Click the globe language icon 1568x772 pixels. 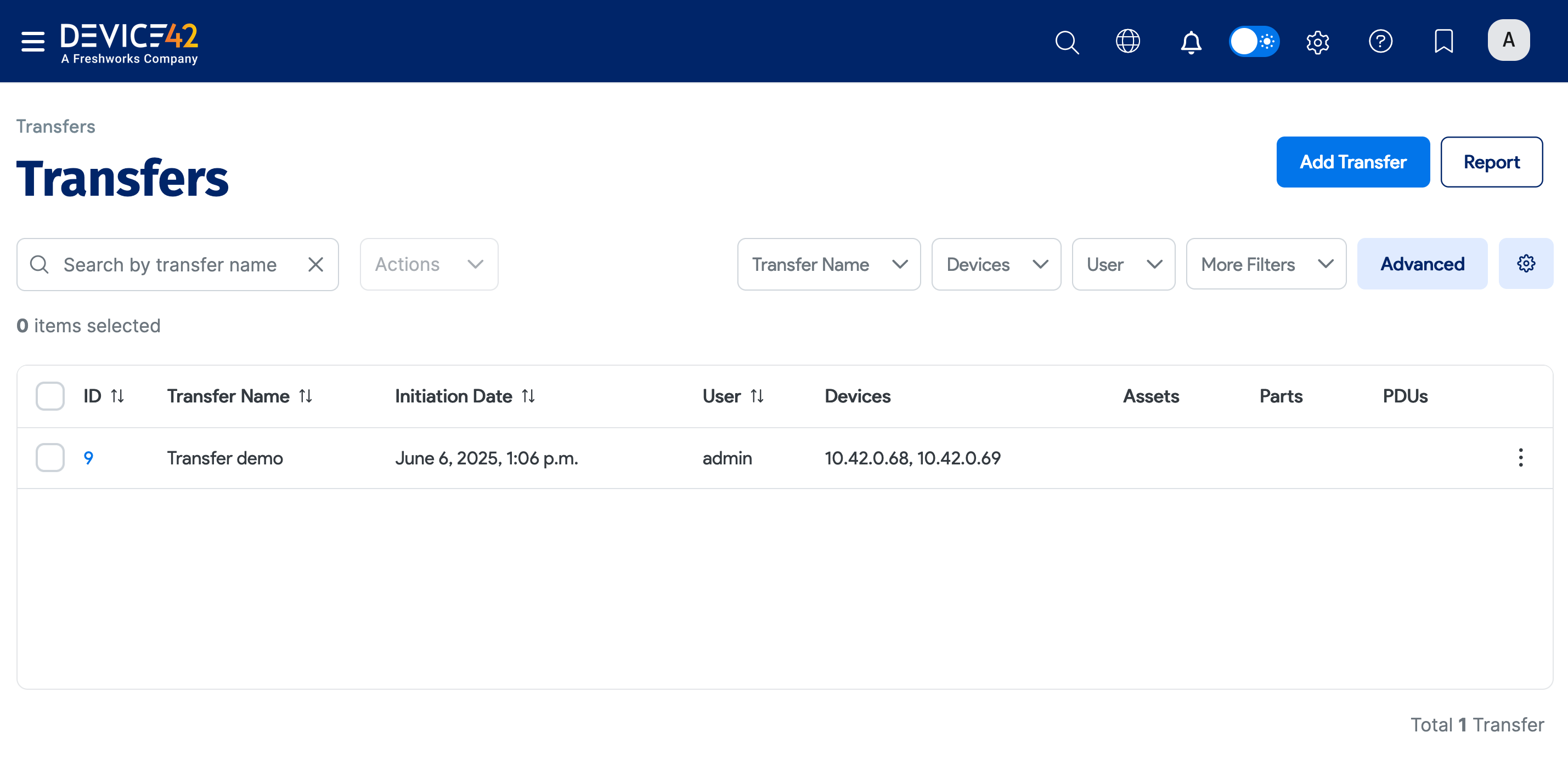pos(1129,41)
